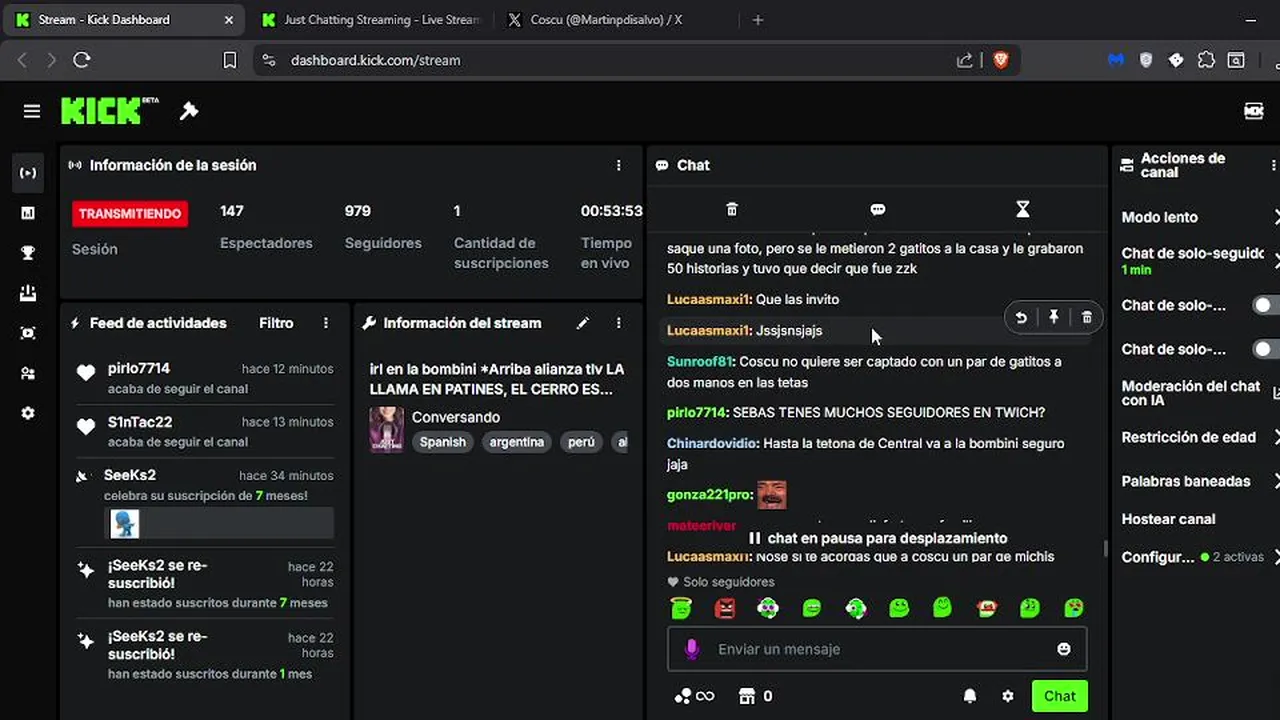
Task: Open the community users icon in sidebar
Action: tap(28, 373)
